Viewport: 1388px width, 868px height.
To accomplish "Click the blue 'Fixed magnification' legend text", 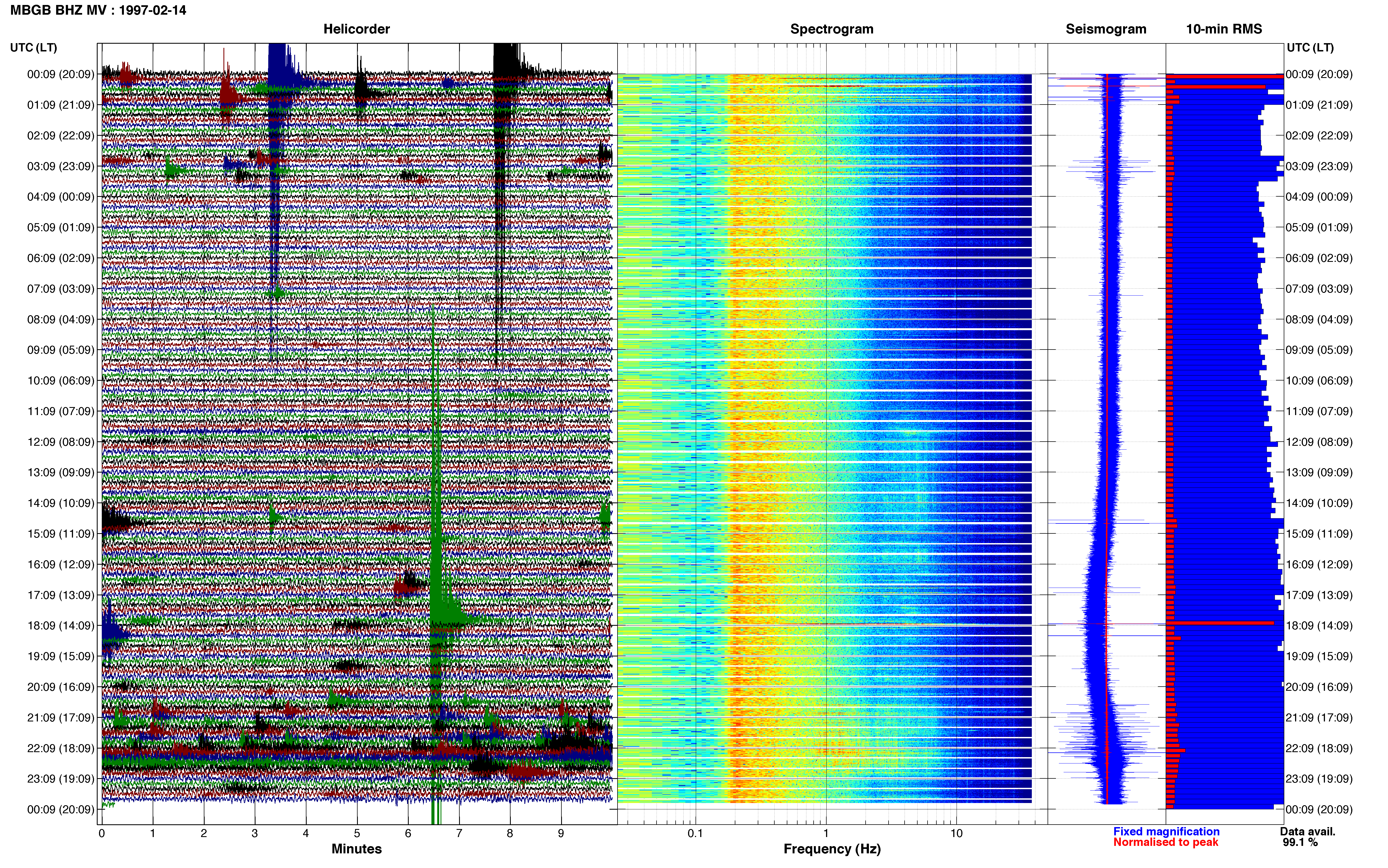I will point(1166,831).
